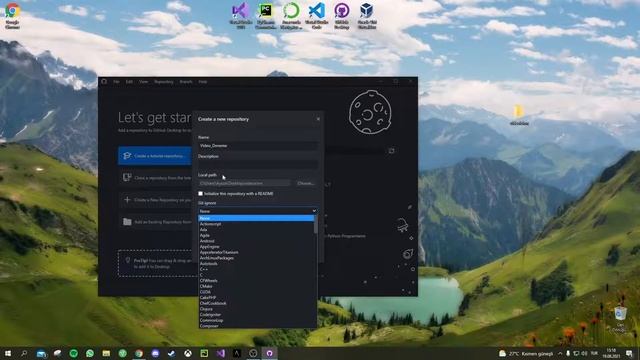Open Visual Studio Code desktop shortcut

click(x=317, y=16)
